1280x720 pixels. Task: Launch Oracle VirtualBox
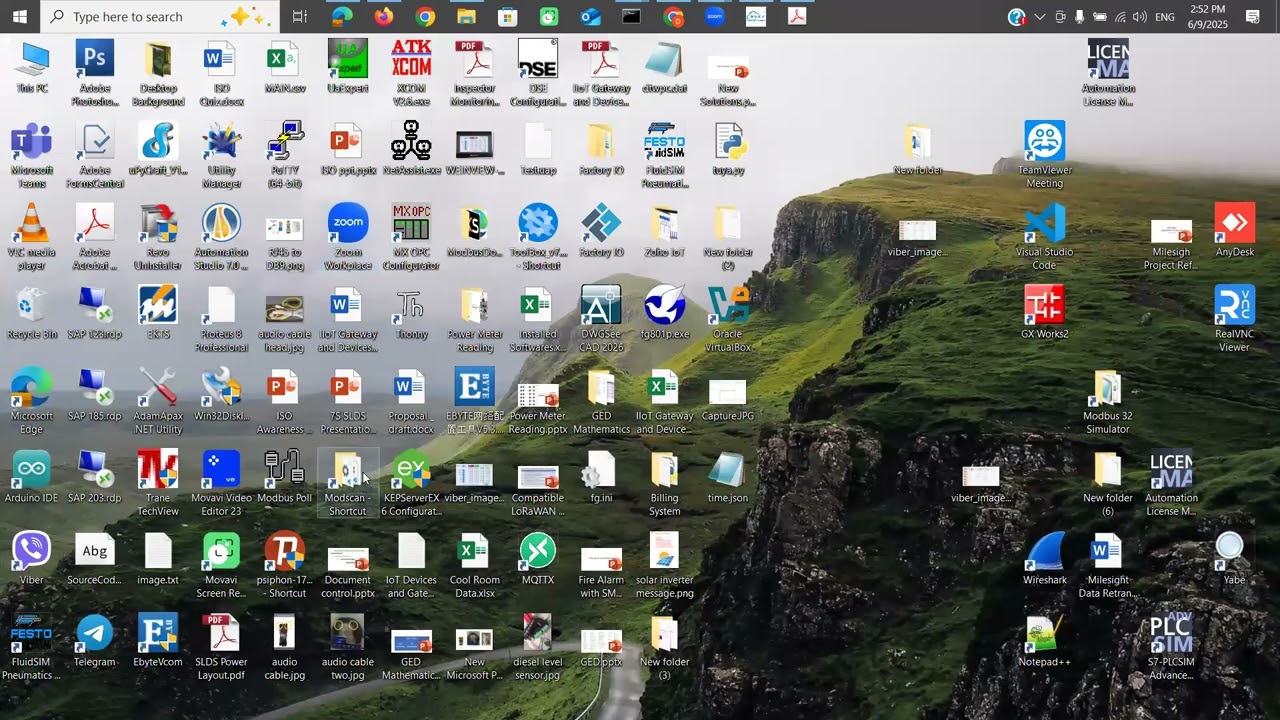coord(728,319)
